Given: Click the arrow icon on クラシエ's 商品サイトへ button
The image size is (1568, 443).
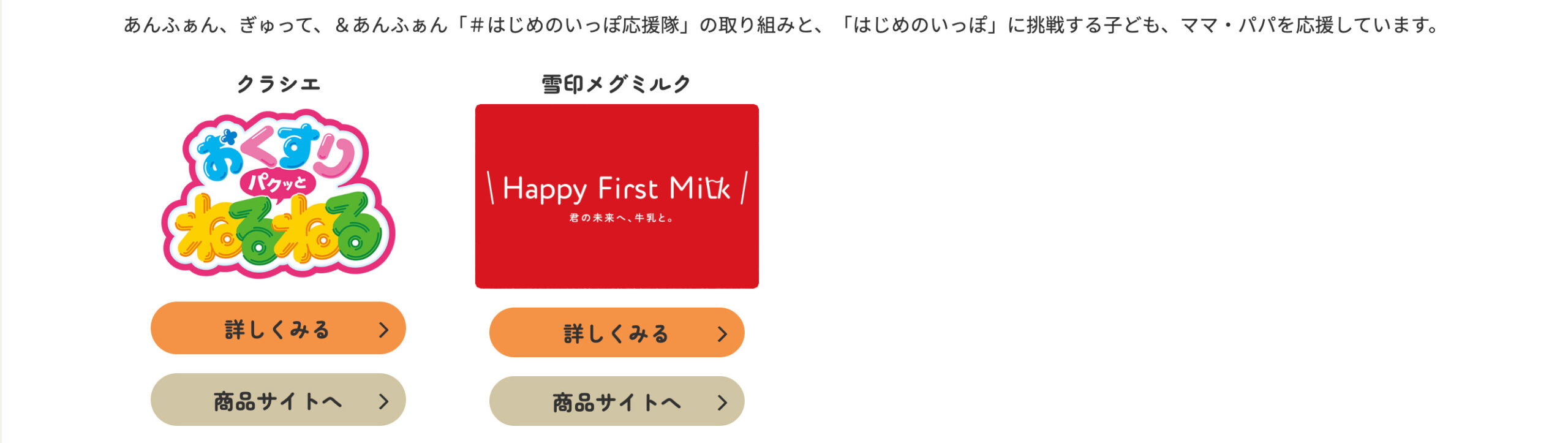Looking at the screenshot, I should (x=383, y=401).
